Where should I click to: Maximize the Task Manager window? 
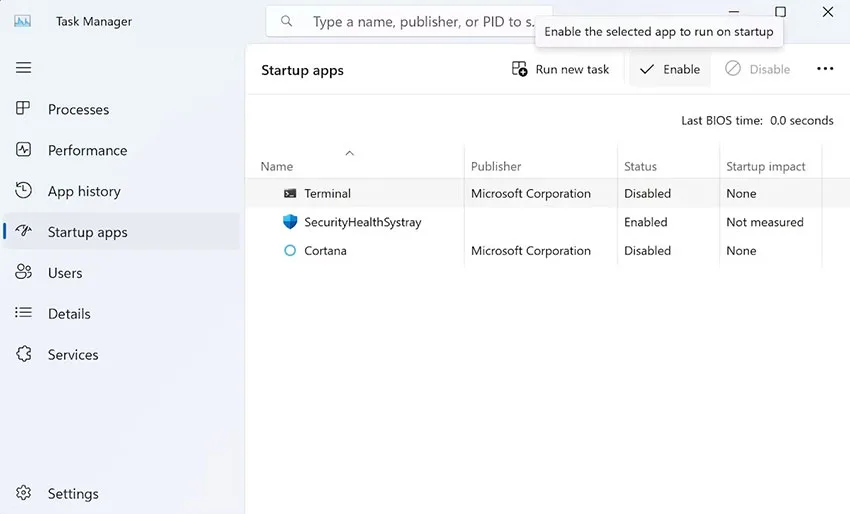coord(780,11)
